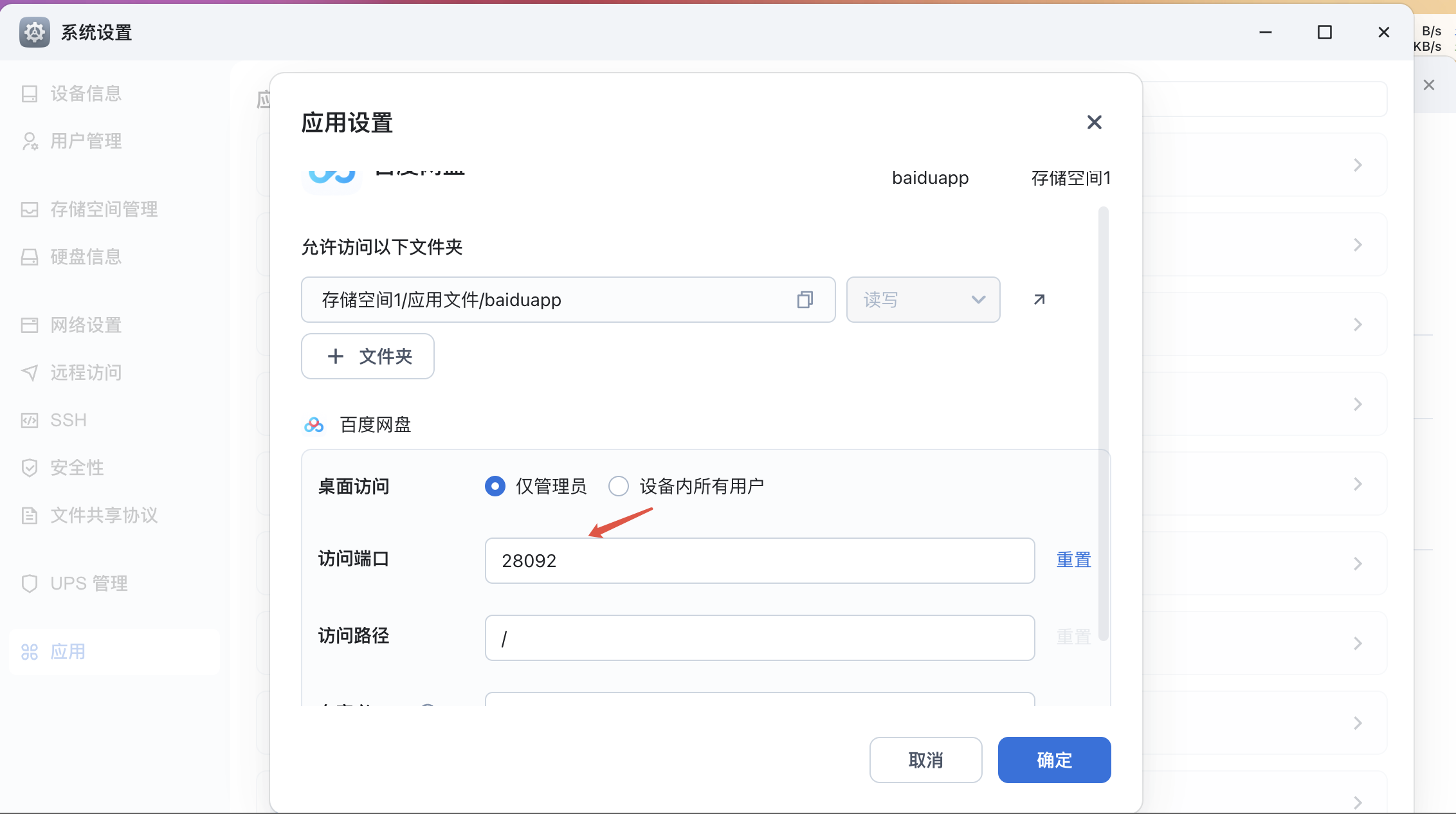Click the baiduapp label text
1456x814 pixels.
(x=930, y=178)
